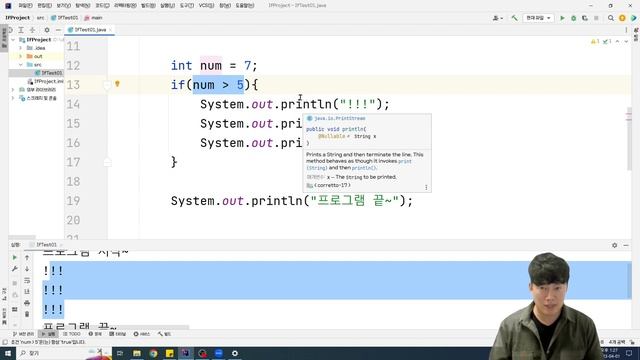The width and height of the screenshot is (640, 360).
Task: Start debugging with the bug icon
Action: (x=573, y=18)
